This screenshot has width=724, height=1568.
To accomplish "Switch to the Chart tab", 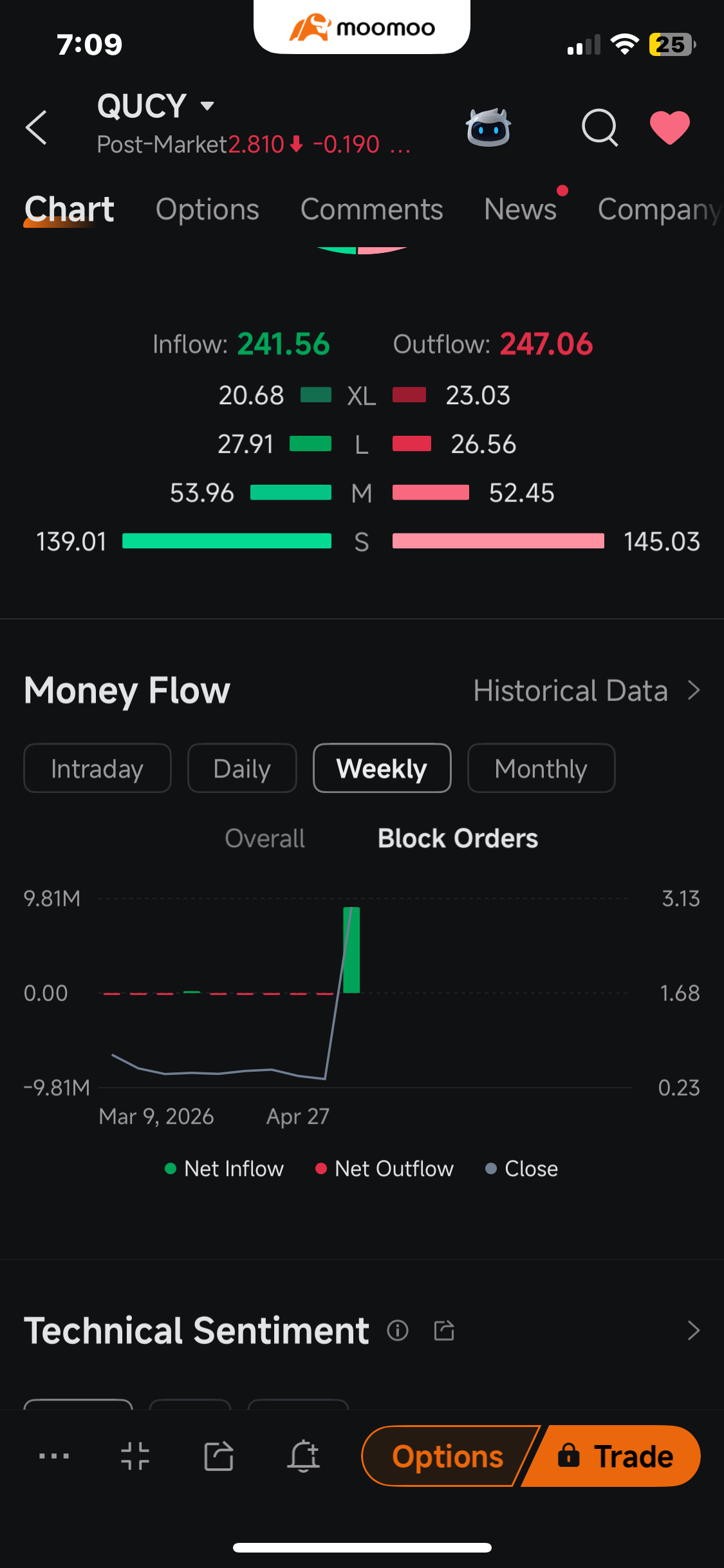I will 70,209.
